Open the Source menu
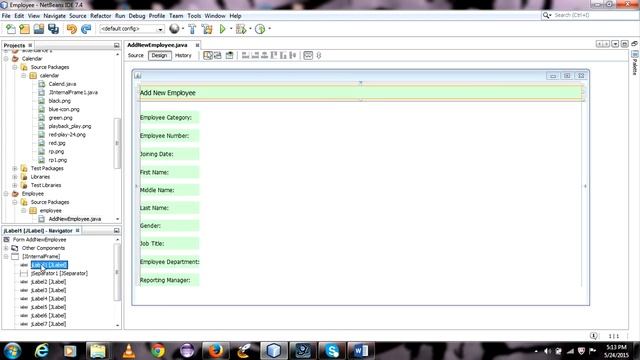This screenshot has width=640, height=360. 78,16
